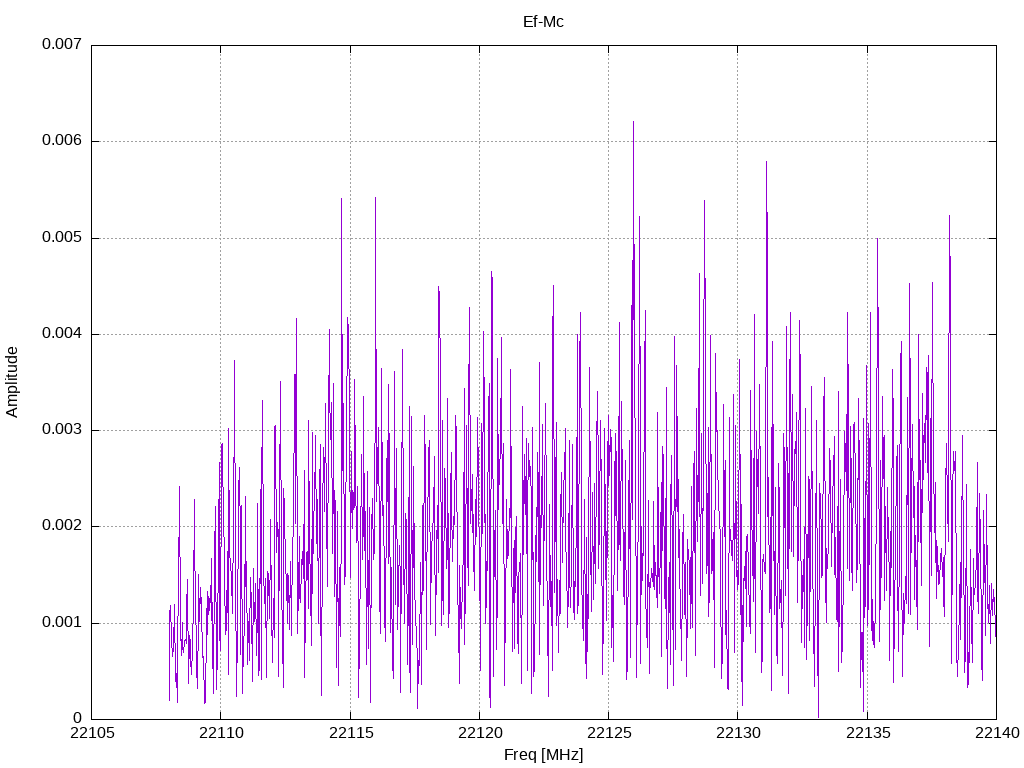Click the 22120 x-axis tick label
1024x768 pixels.
click(x=480, y=733)
